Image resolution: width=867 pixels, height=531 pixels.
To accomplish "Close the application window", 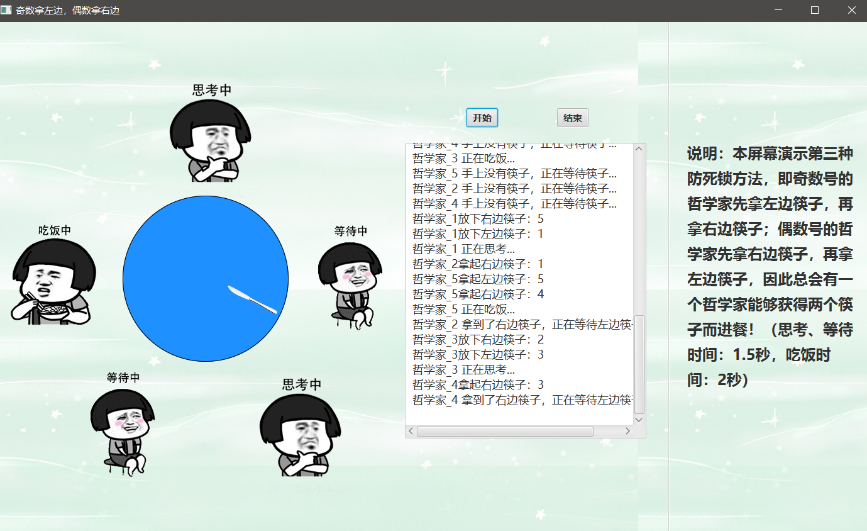I will tap(852, 10).
